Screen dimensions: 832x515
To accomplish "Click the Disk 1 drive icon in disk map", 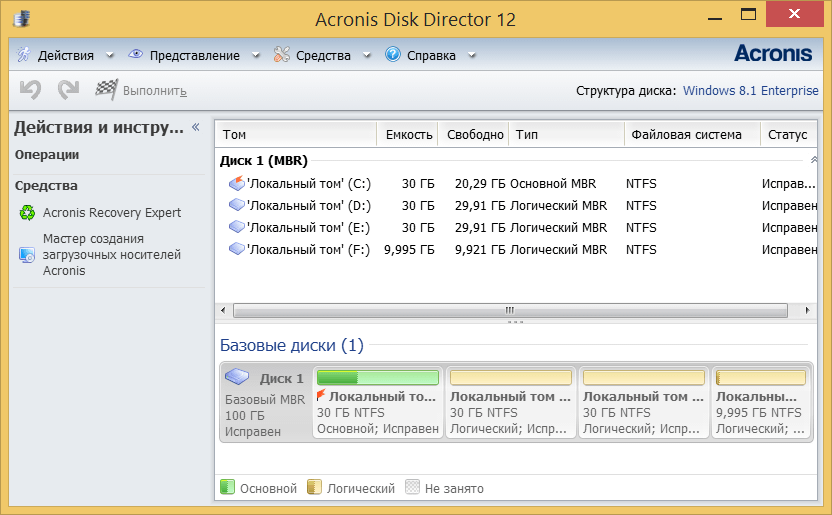I will tap(237, 378).
